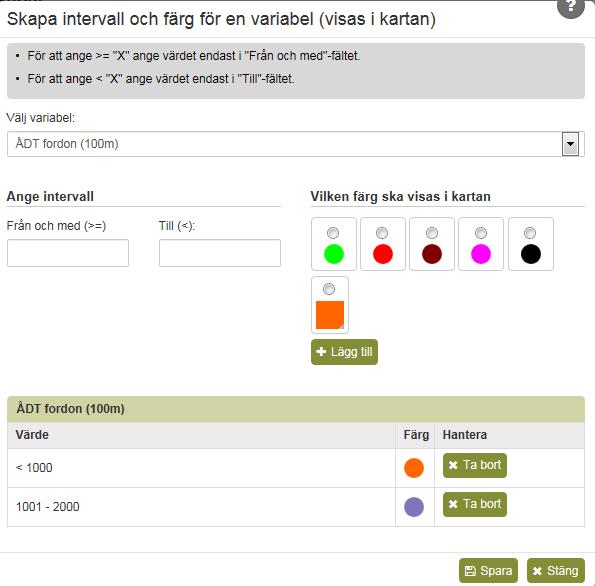
Task: Select the red color radio button
Action: [x=382, y=232]
